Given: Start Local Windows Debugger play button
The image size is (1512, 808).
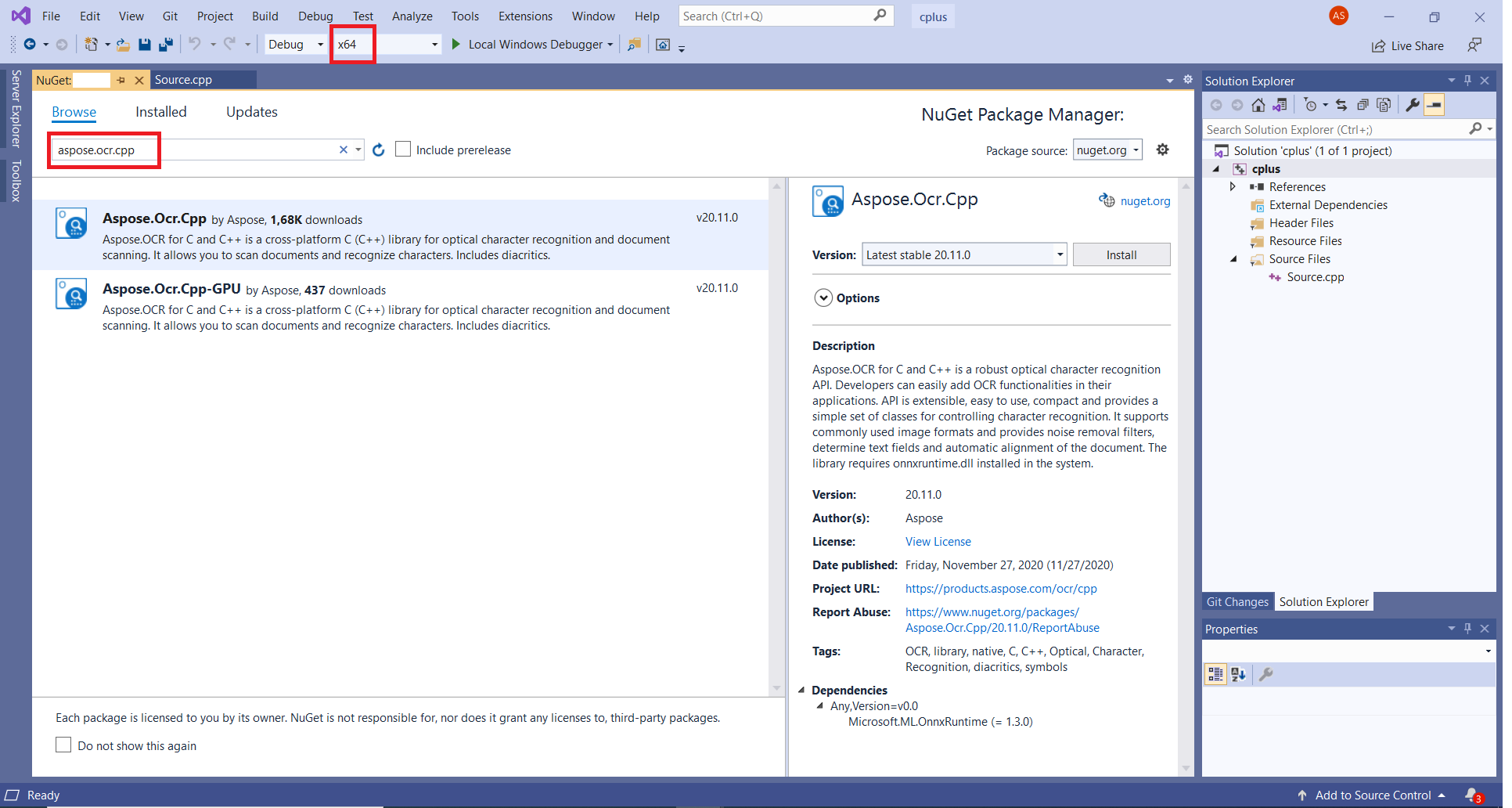Looking at the screenshot, I should tap(456, 45).
